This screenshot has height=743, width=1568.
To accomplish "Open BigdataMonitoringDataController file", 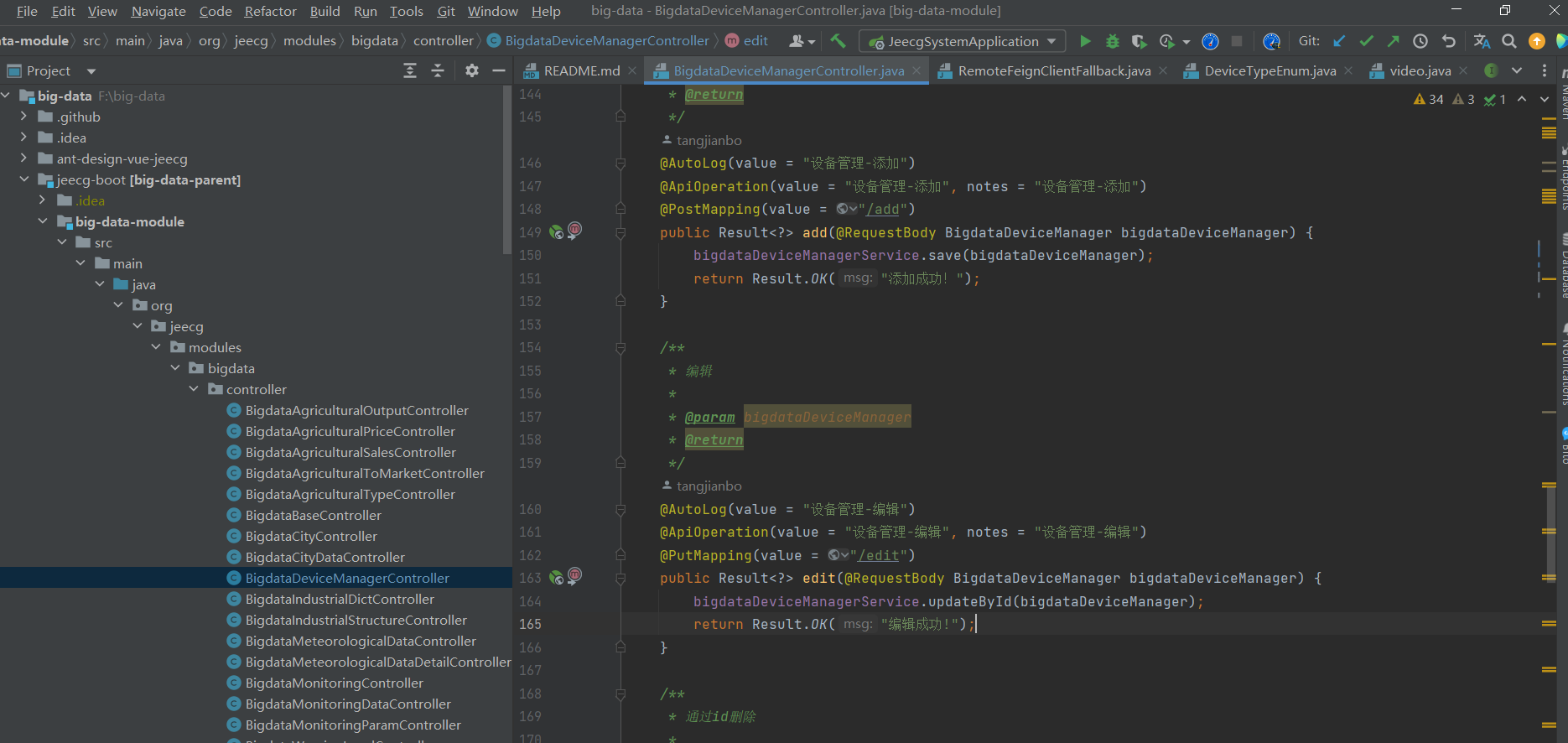I will (x=348, y=704).
